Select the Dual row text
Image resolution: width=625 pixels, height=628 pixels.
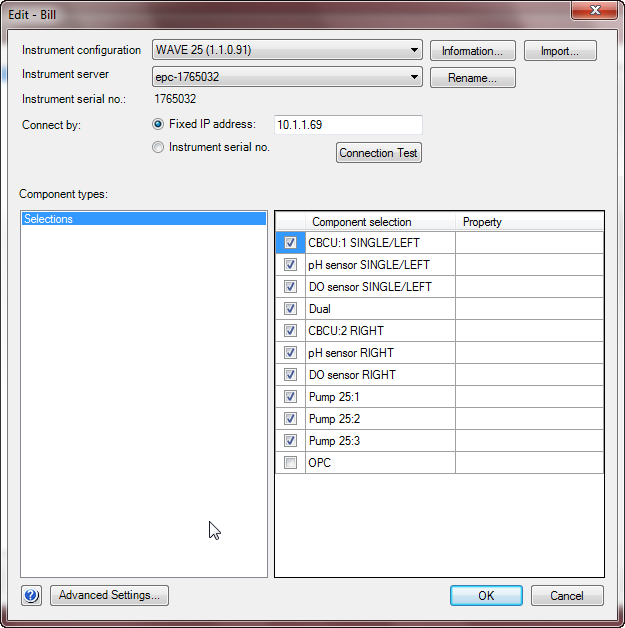point(320,309)
